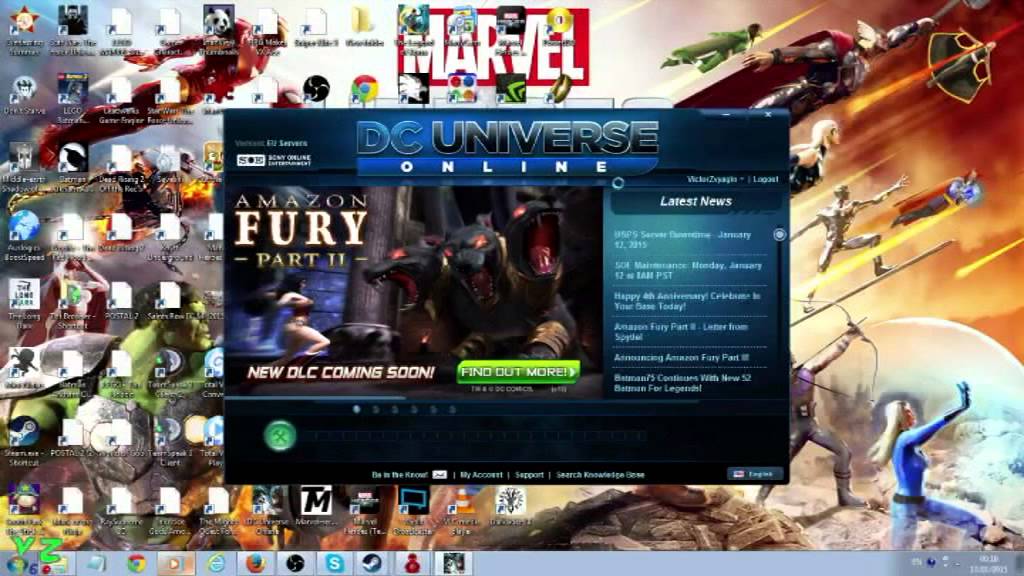Open the My Account link

click(x=481, y=475)
